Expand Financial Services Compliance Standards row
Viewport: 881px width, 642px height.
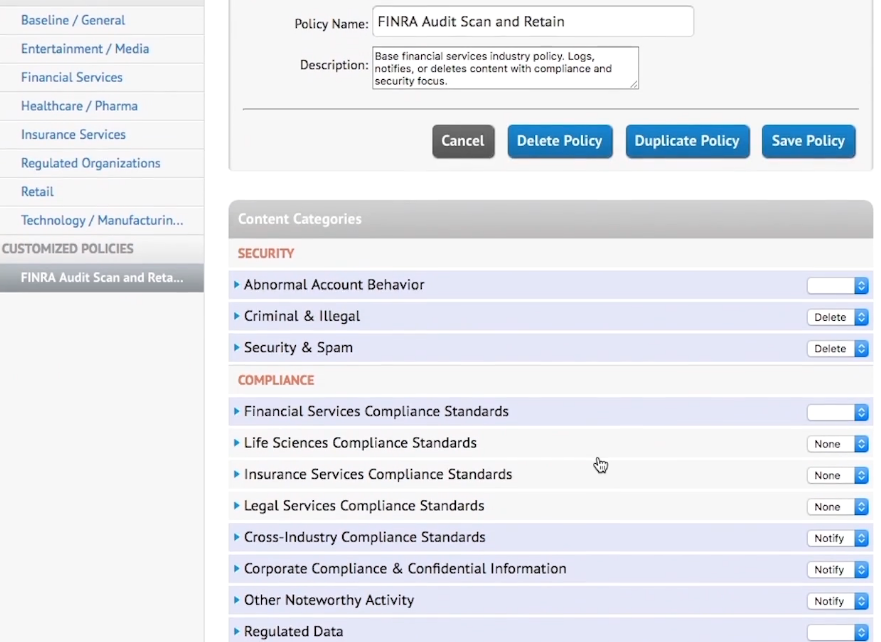coord(237,412)
